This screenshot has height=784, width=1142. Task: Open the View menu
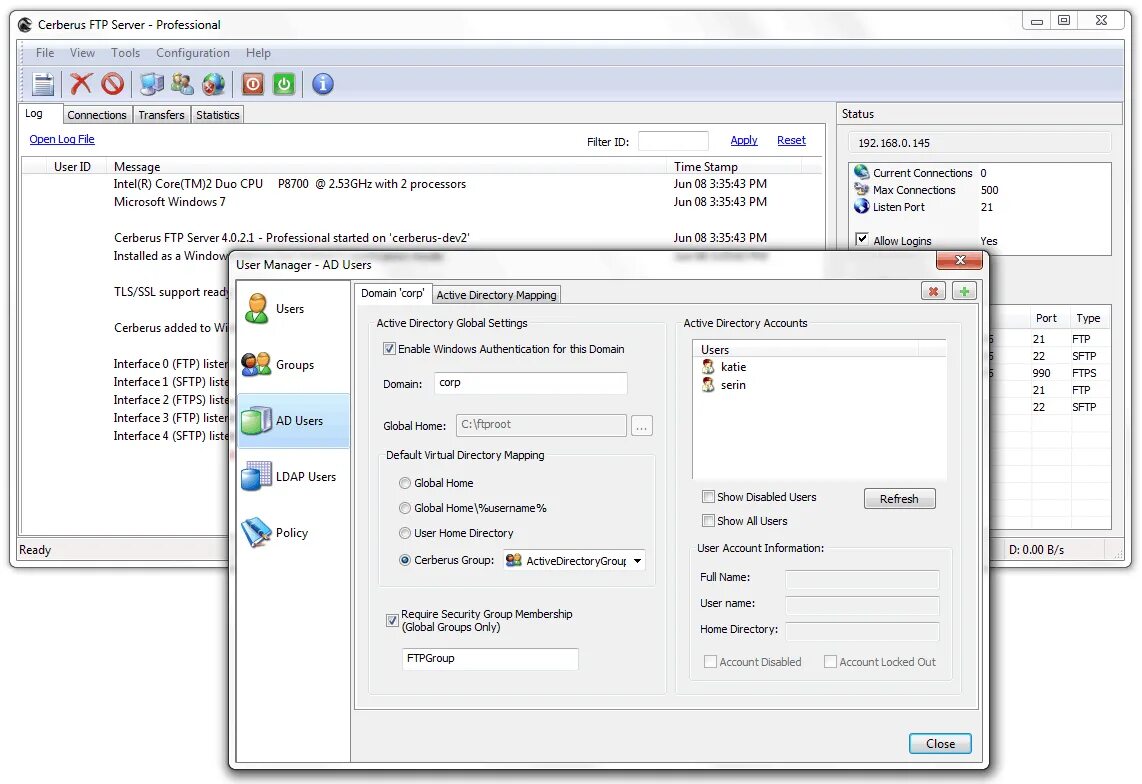[x=82, y=53]
